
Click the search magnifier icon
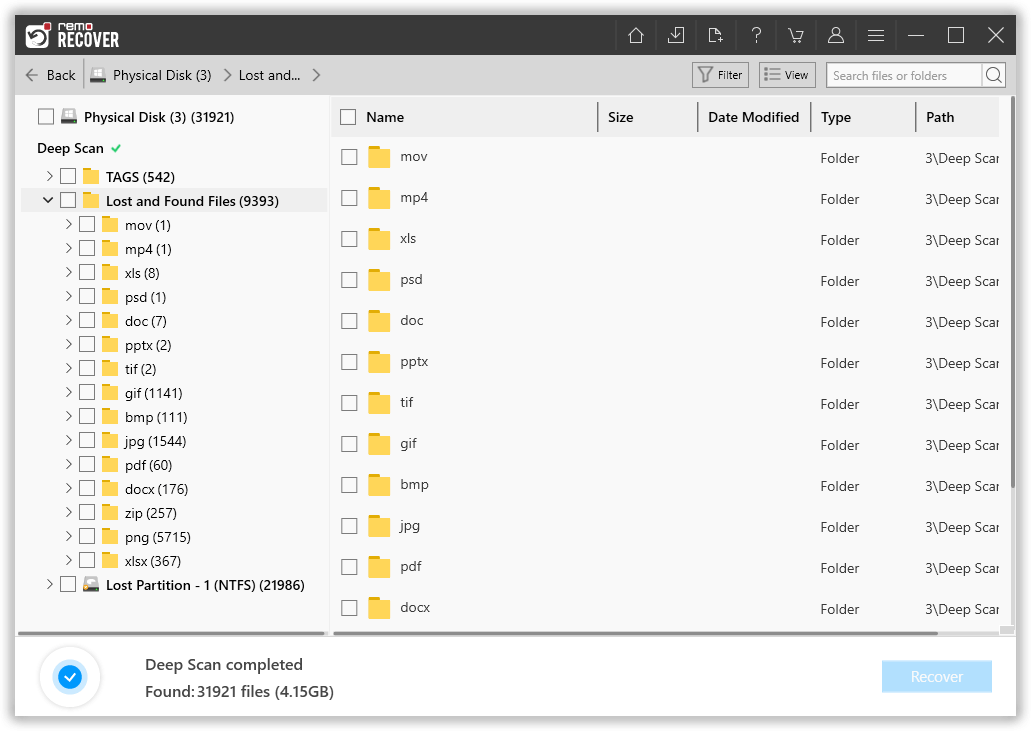[x=993, y=74]
